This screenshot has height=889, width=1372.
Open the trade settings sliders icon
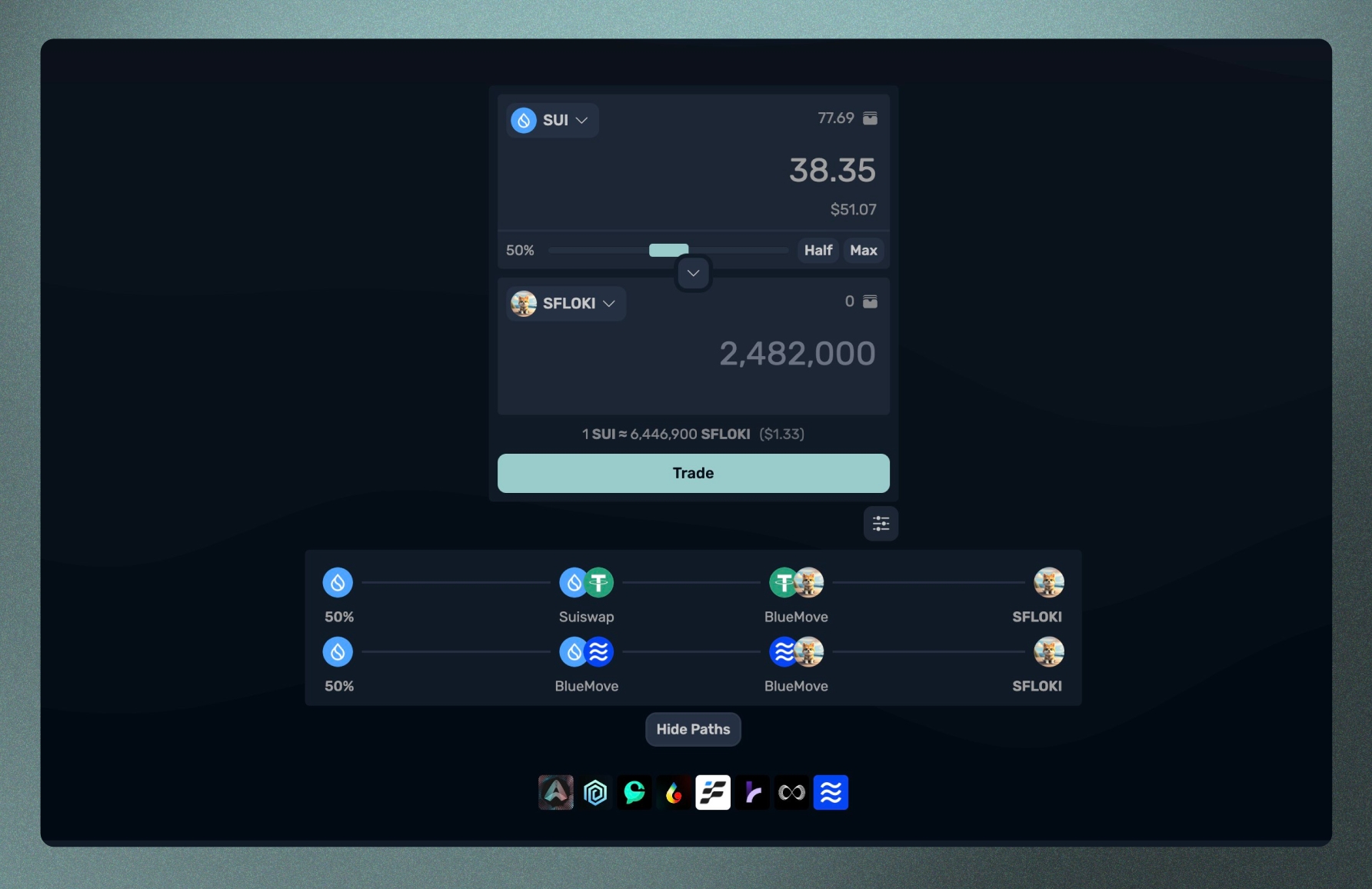click(881, 524)
